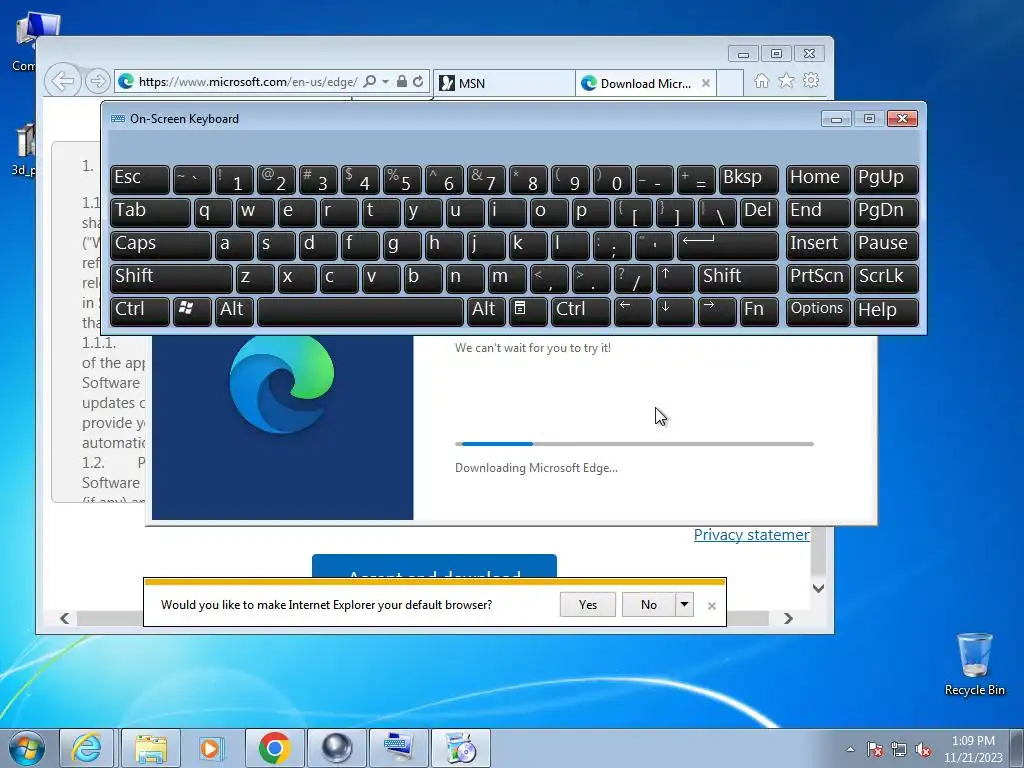Click the spacebar on the On-Screen Keyboard
1024x768 pixels.
point(360,310)
